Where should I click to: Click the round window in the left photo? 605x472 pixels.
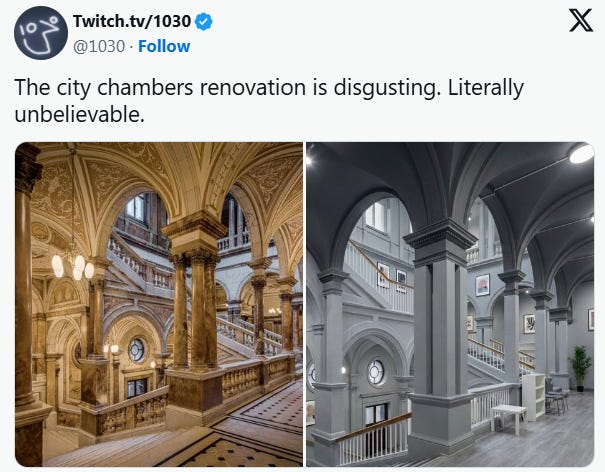[137, 350]
